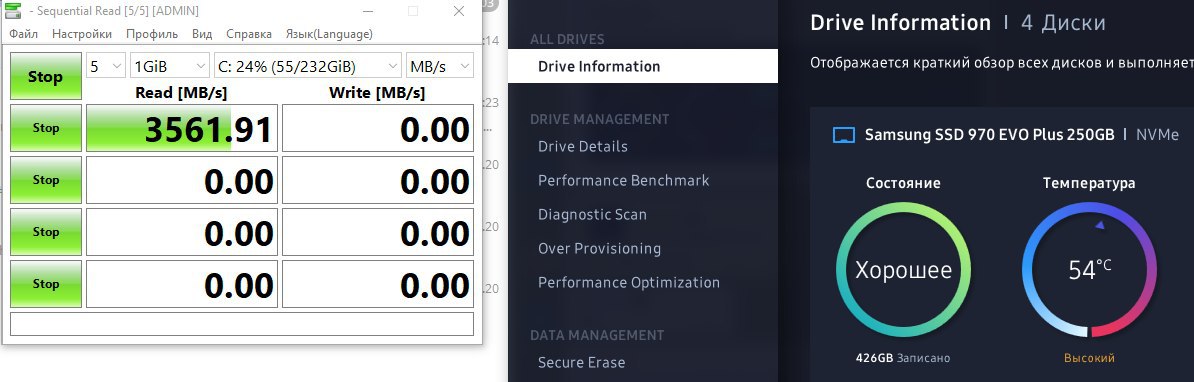Go to Diagnostic Scan
The image size is (1194, 382).
[x=592, y=215]
